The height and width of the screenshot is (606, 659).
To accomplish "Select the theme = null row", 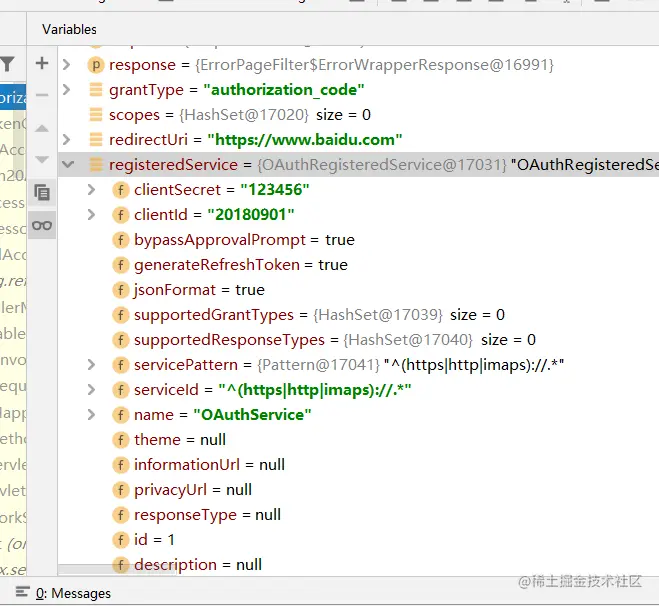I will pos(358,440).
